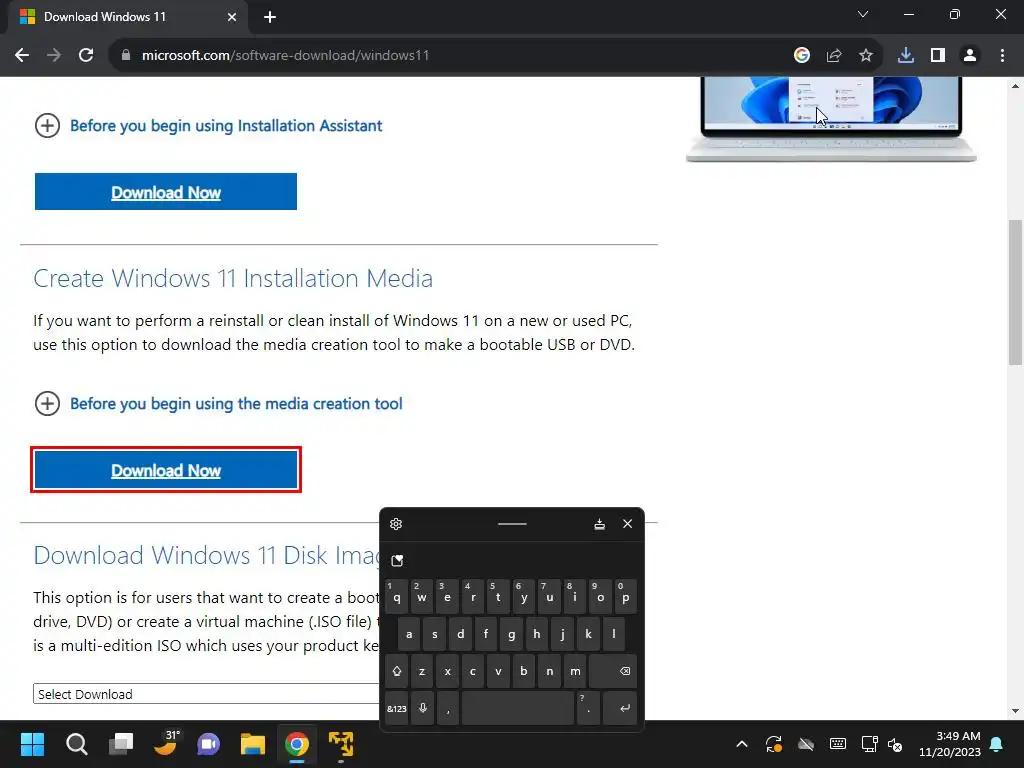Viewport: 1024px width, 768px height.
Task: Open the muted volume tray icon
Action: pos(895,744)
